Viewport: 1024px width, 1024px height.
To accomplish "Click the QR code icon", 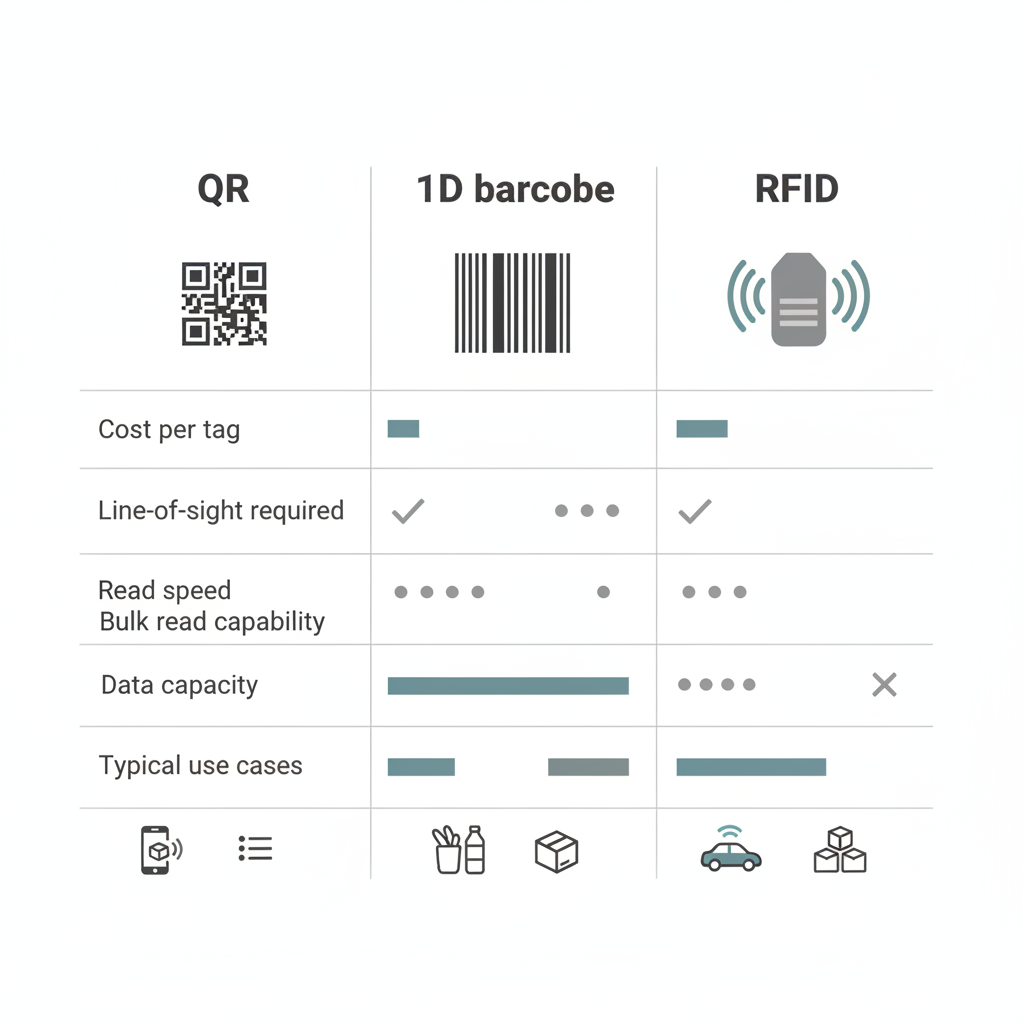I will [x=224, y=304].
